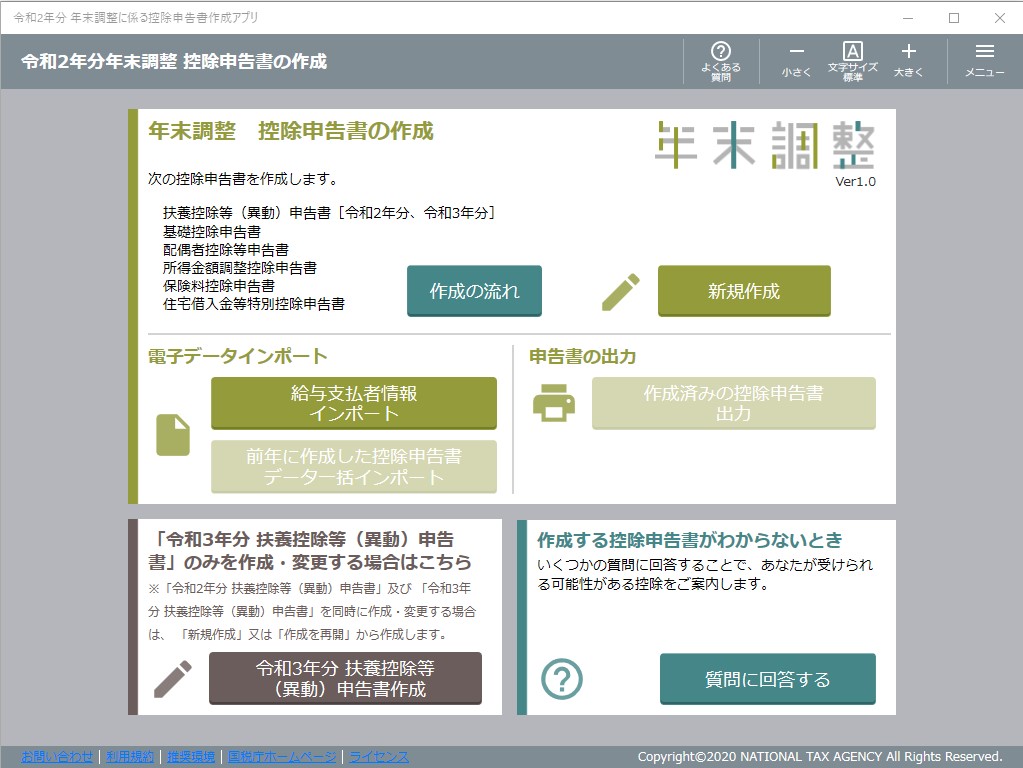Enlarge text using the 大きく plus icon
Viewport: 1023px width, 768px height.
[909, 59]
